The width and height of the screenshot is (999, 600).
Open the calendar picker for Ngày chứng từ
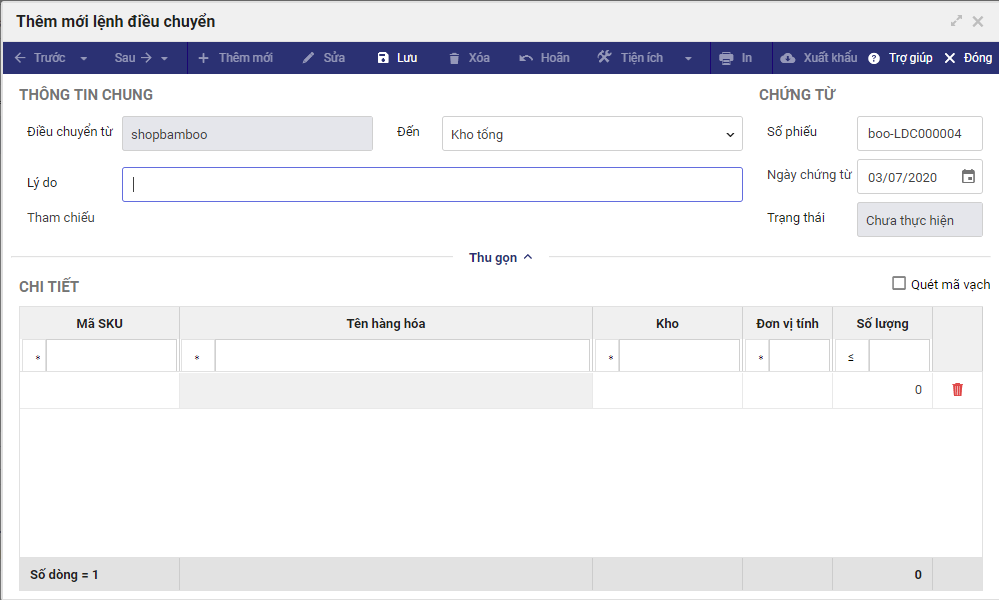(968, 177)
